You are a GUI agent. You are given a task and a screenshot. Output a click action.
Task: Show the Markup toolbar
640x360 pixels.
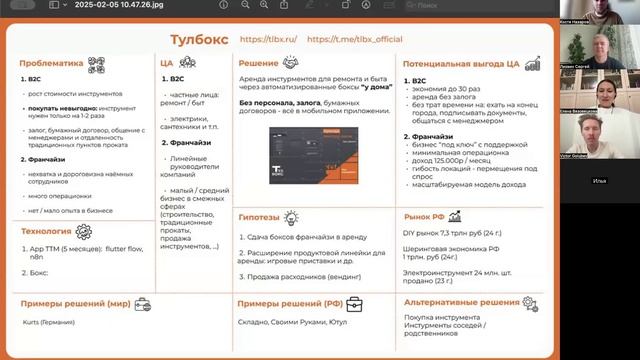(x=366, y=5)
